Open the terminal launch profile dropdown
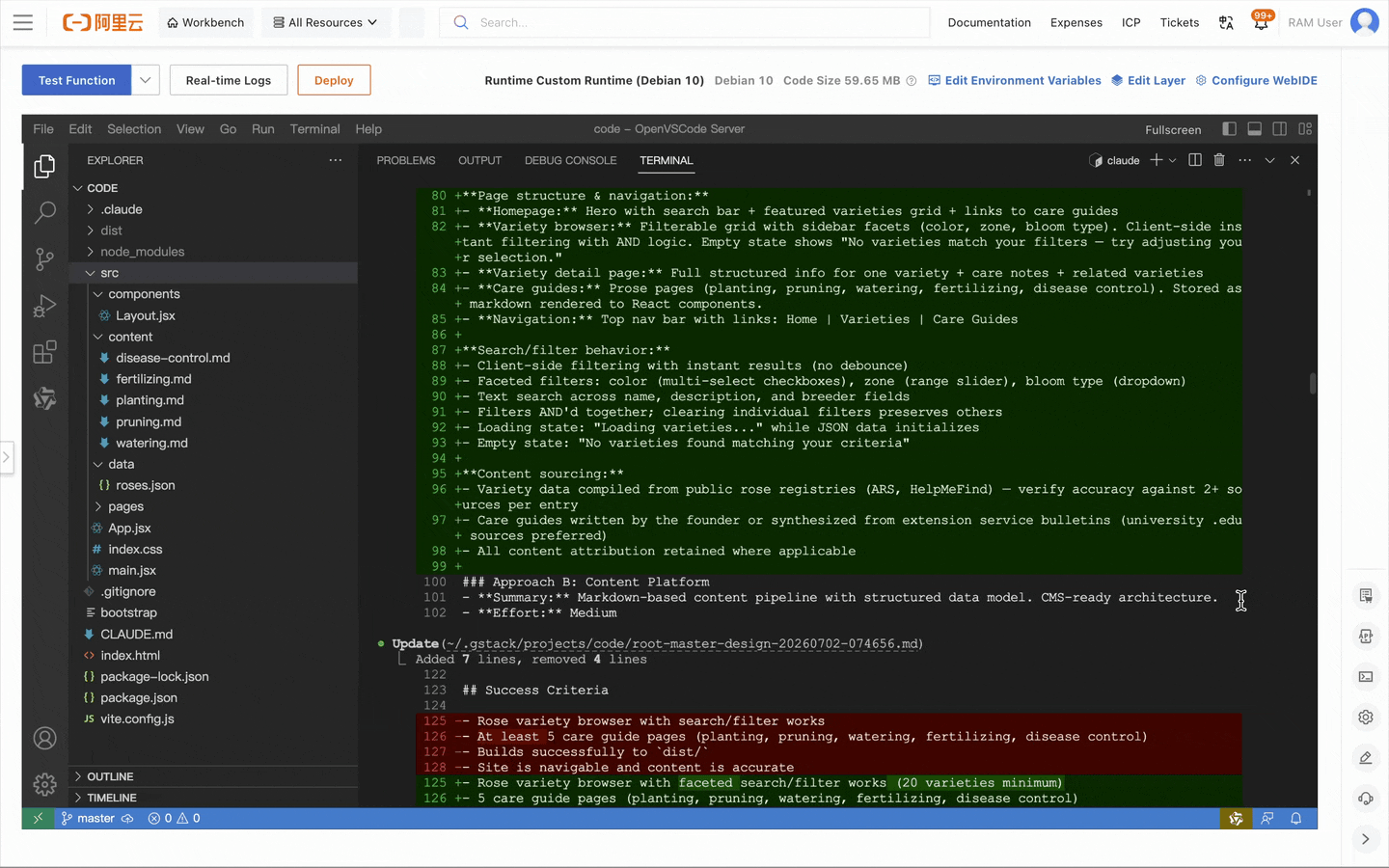This screenshot has width=1389, height=868. point(1173,160)
